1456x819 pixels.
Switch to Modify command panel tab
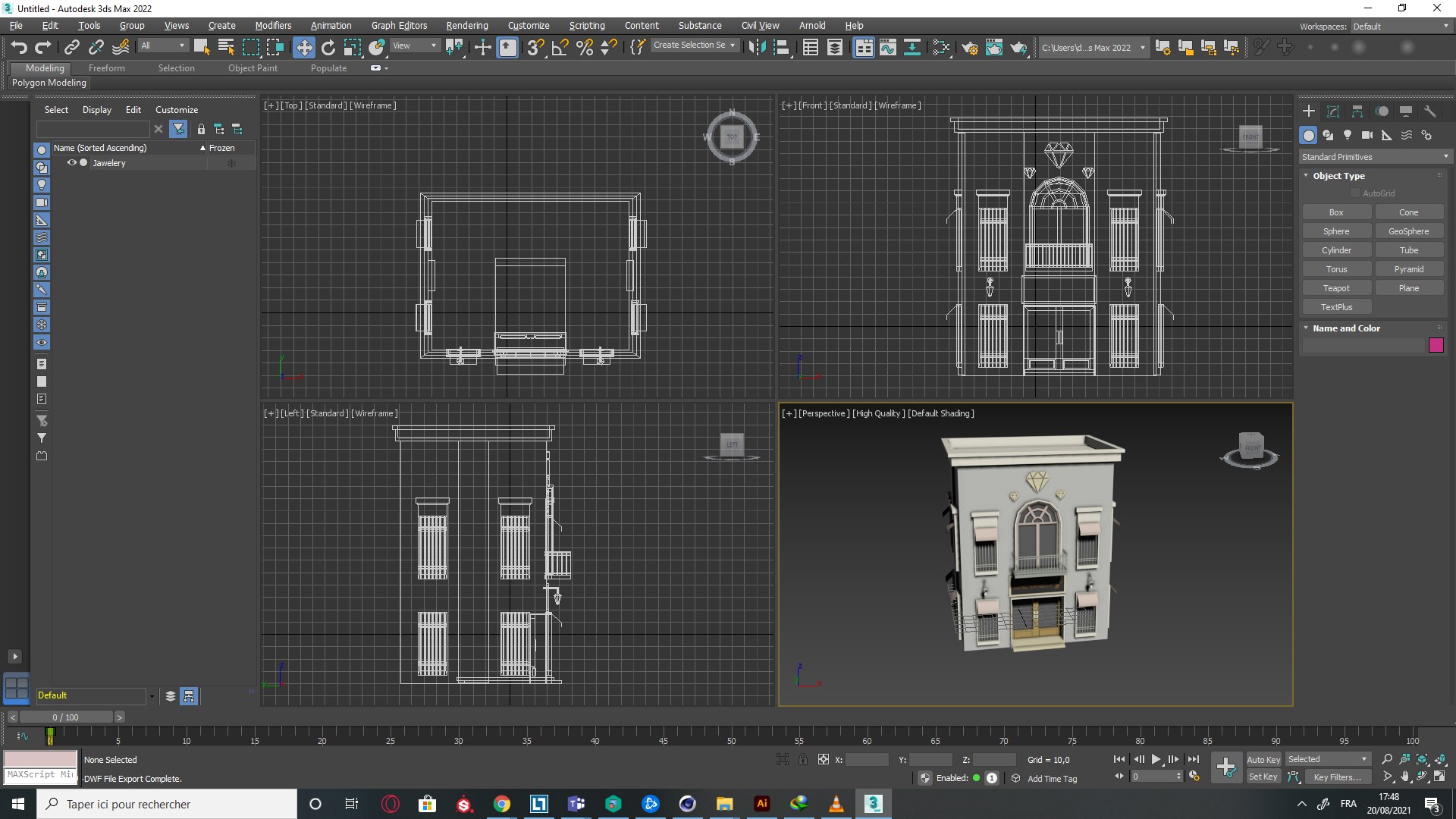click(1333, 111)
